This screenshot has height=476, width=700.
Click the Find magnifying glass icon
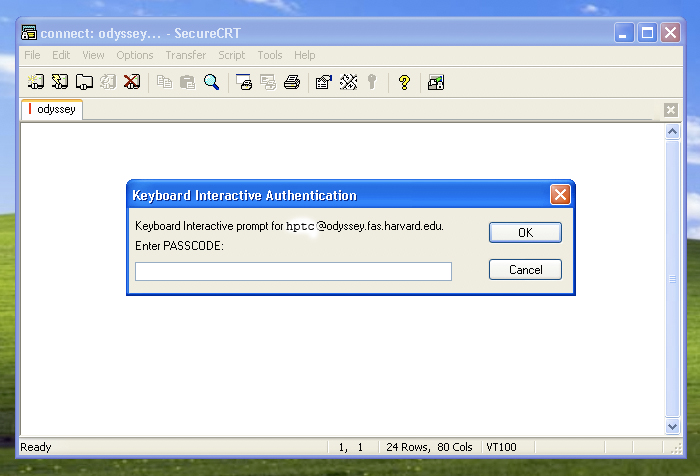coord(211,82)
